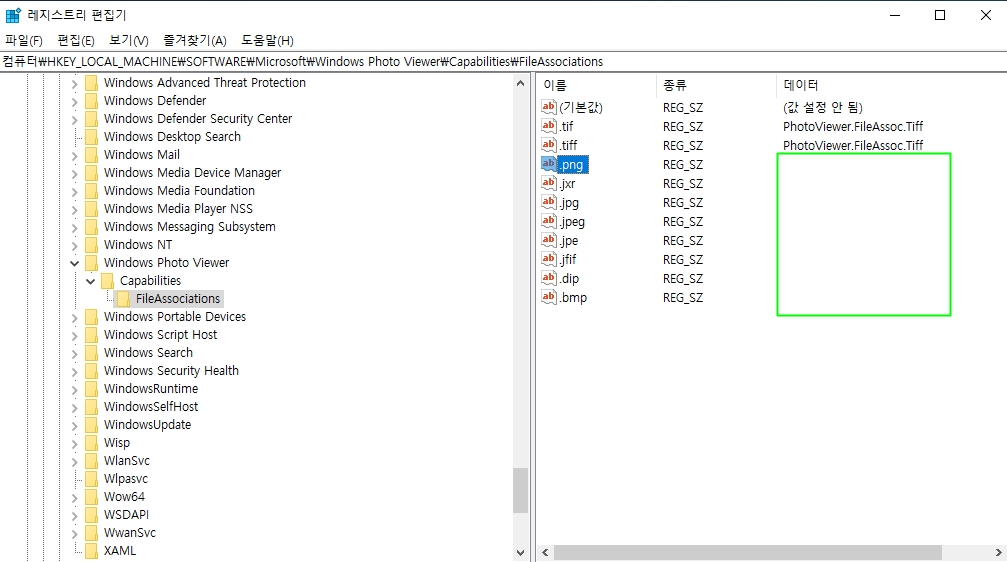The image size is (1007, 562).
Task: Select the string icon for .jxr value
Action: click(x=548, y=183)
